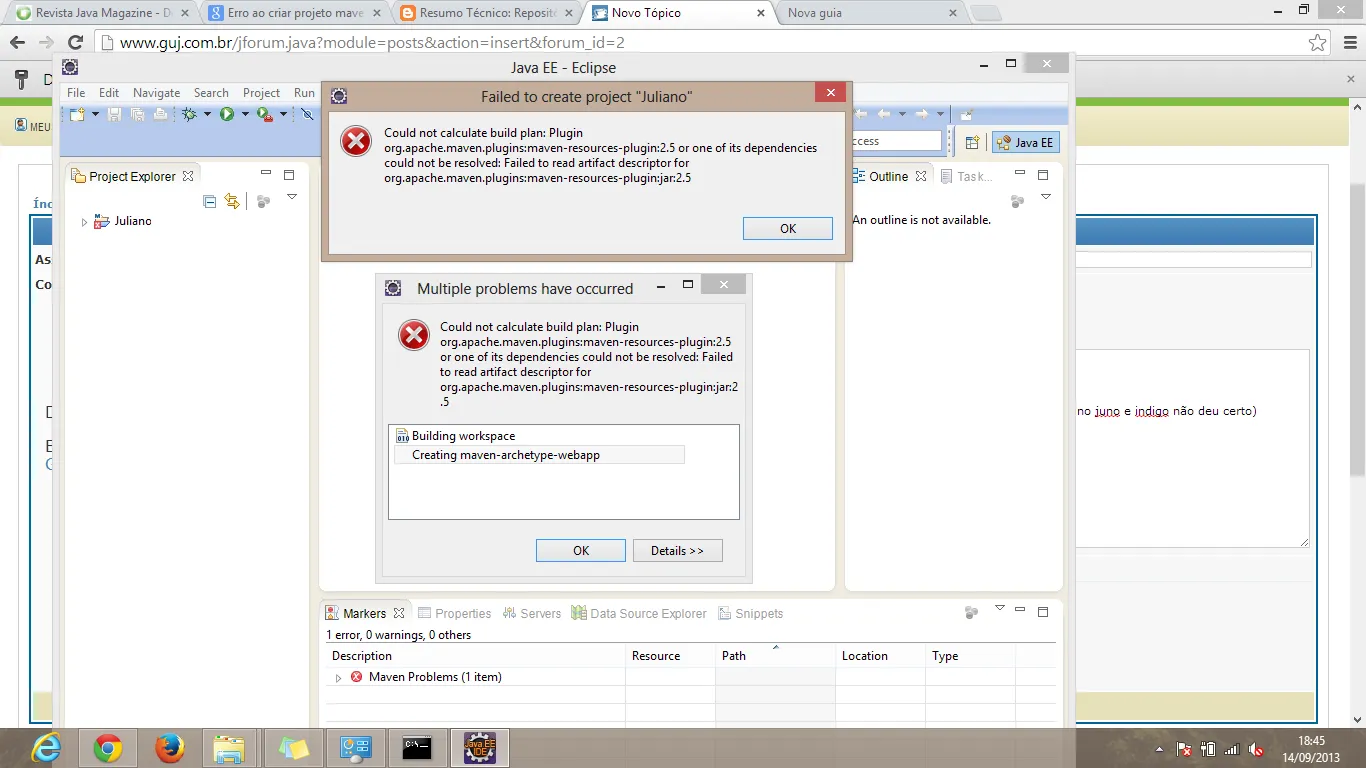Open the Navigate menu in Eclipse

pos(156,93)
